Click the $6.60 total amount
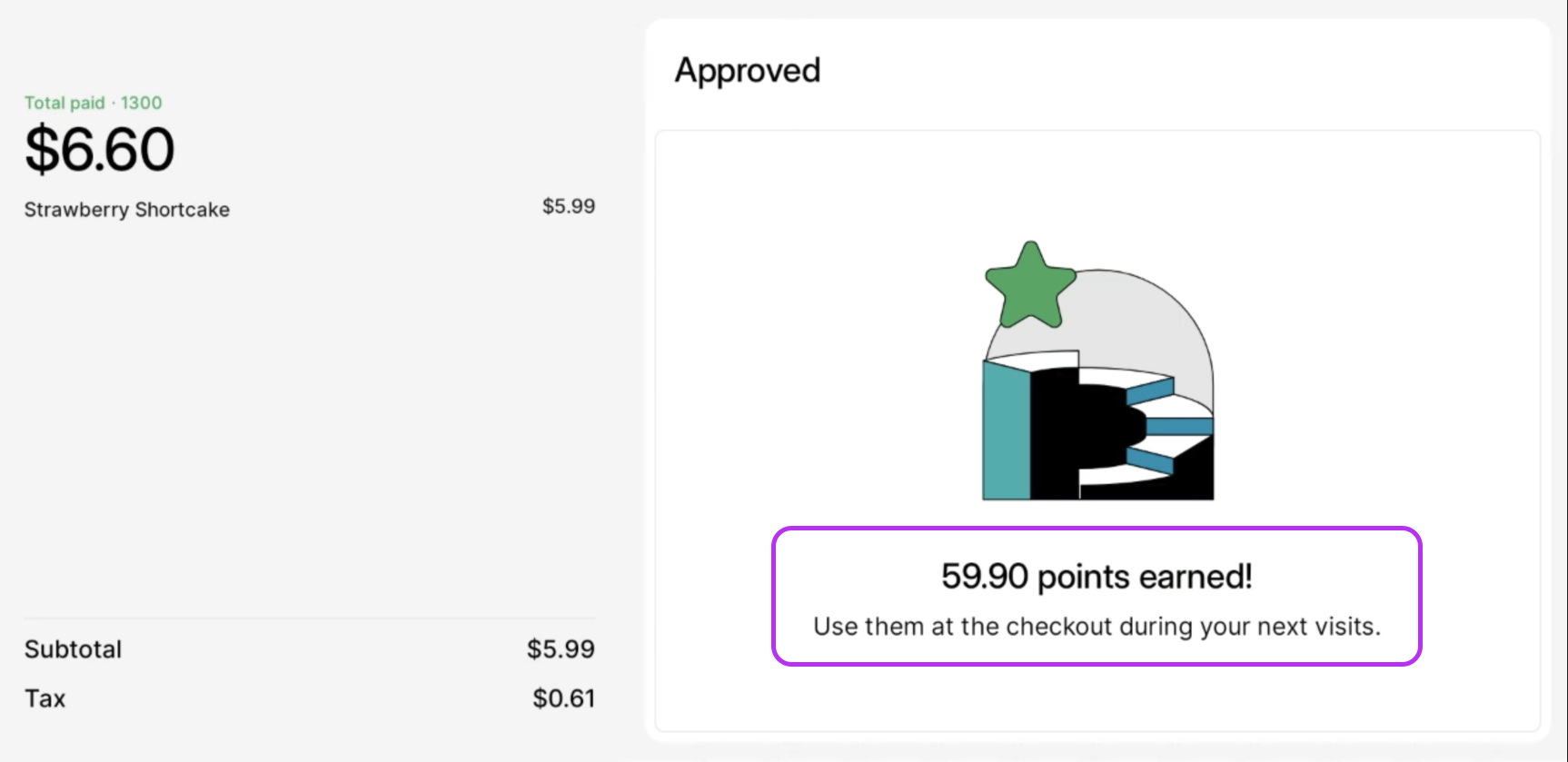Screen dimensions: 1568x762 coord(100,150)
